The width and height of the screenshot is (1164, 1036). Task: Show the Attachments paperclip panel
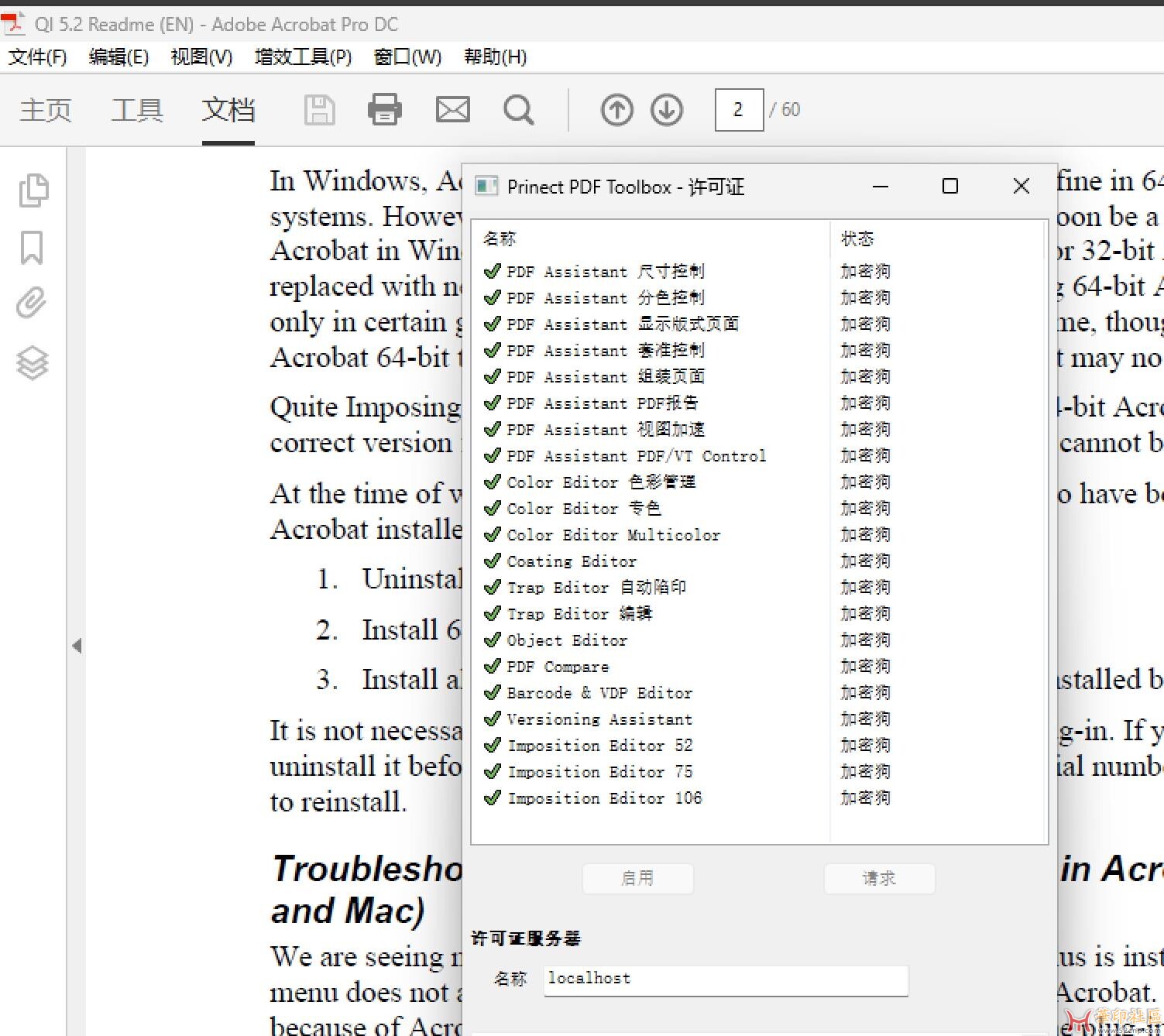click(x=32, y=304)
